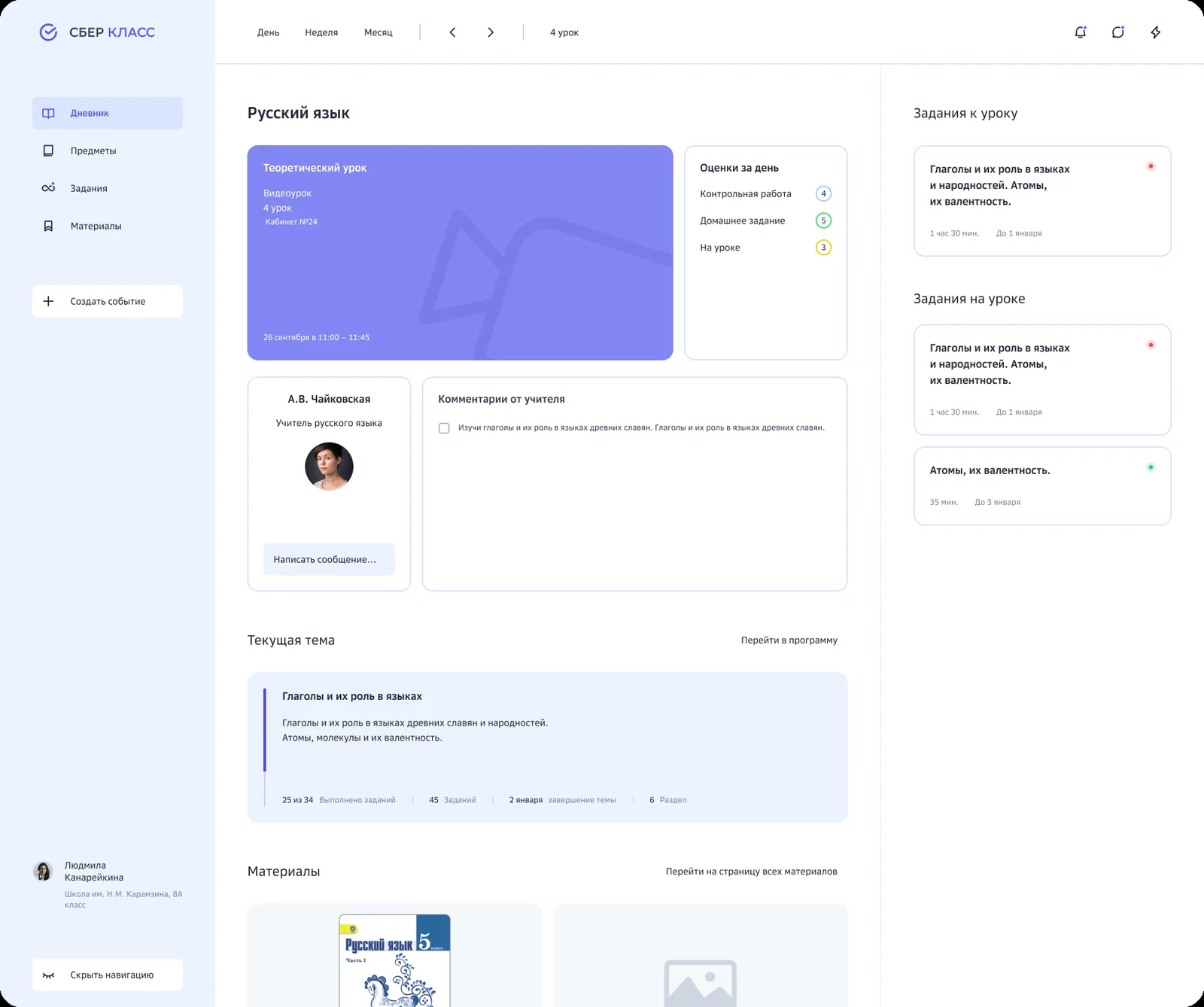The image size is (1204, 1007).
Task: Open the chat messages icon
Action: click(x=1118, y=32)
